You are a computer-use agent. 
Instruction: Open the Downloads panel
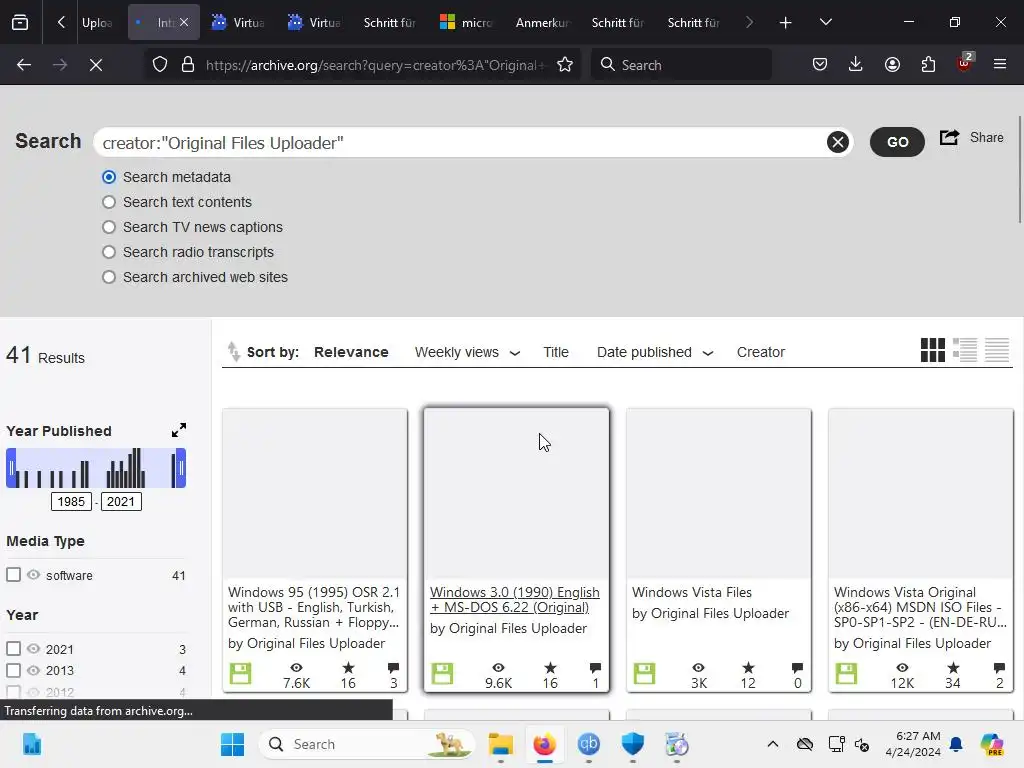856,64
